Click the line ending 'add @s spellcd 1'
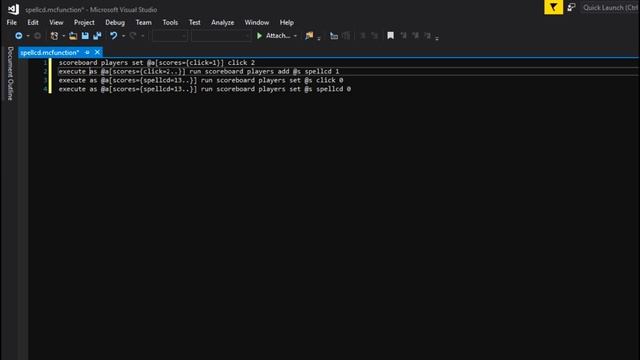The height and width of the screenshot is (360, 640). pyautogui.click(x=199, y=71)
